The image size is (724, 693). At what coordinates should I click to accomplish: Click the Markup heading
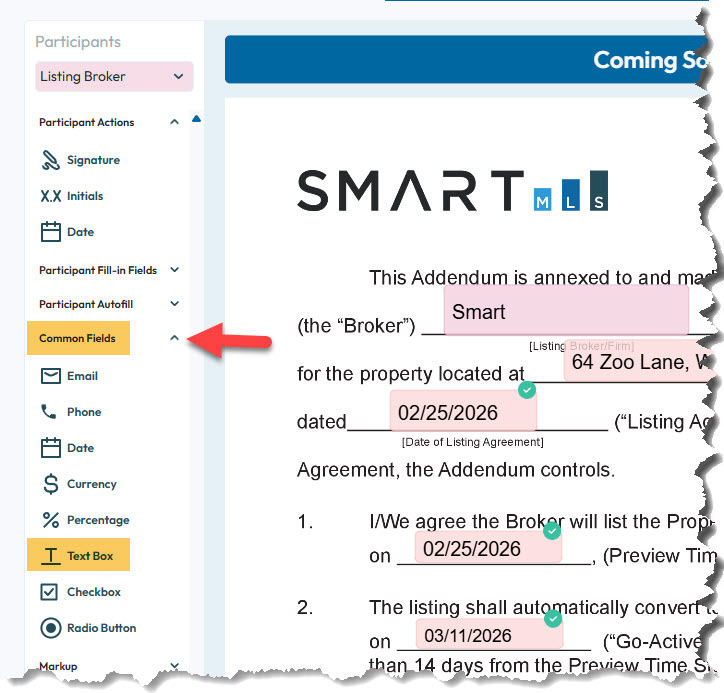click(58, 666)
